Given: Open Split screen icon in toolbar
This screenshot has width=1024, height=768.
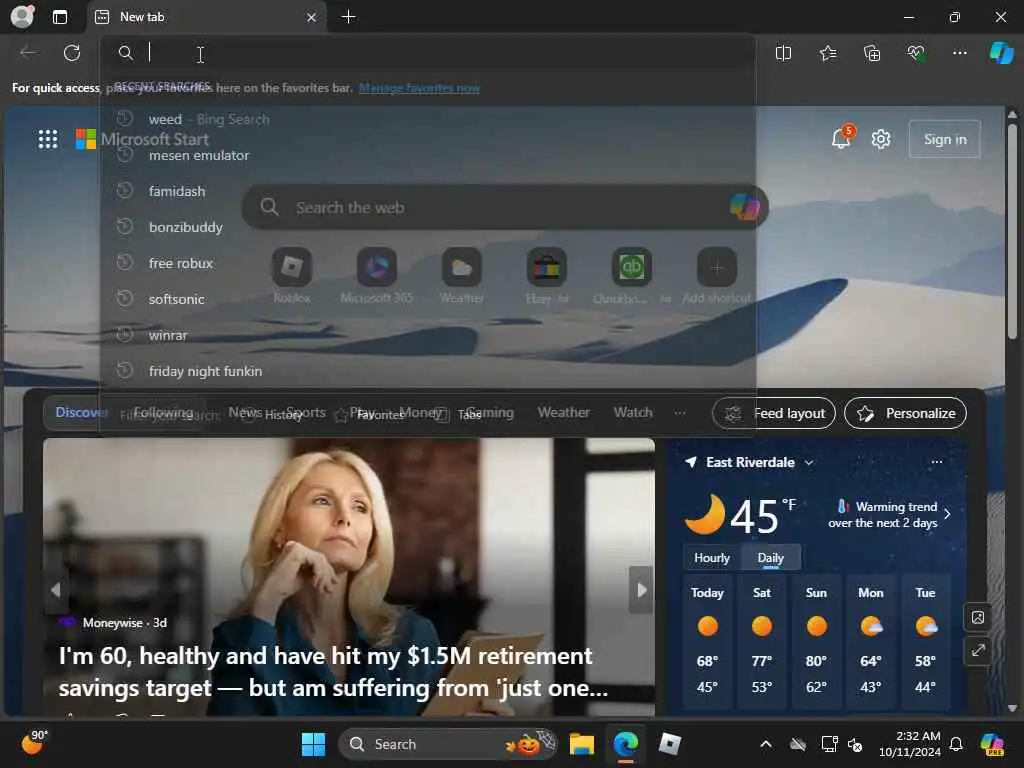Looking at the screenshot, I should 783,54.
